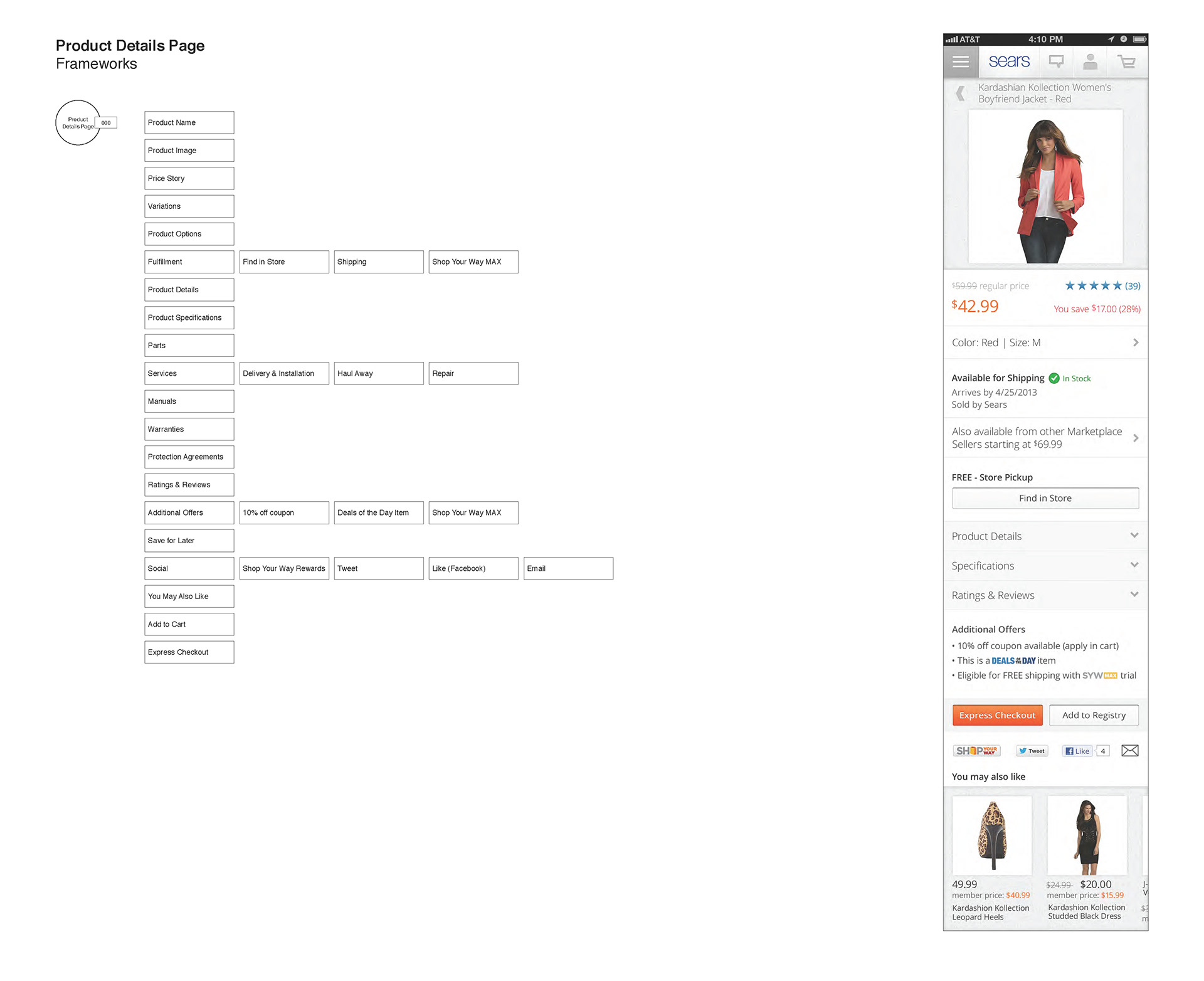Go back with the left chevron arrow
Image resolution: width=1204 pixels, height=981 pixels.
960,93
